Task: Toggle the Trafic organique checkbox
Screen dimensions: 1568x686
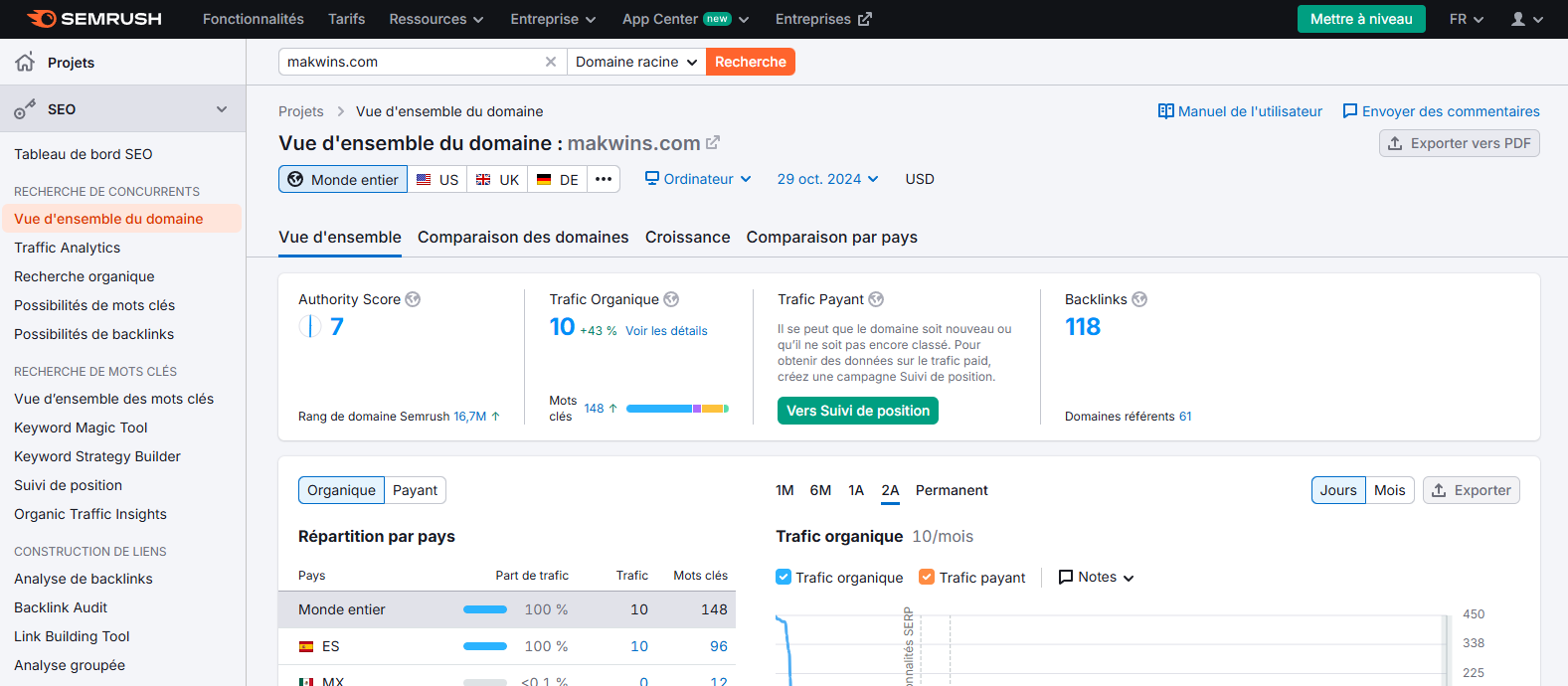Action: (x=784, y=577)
